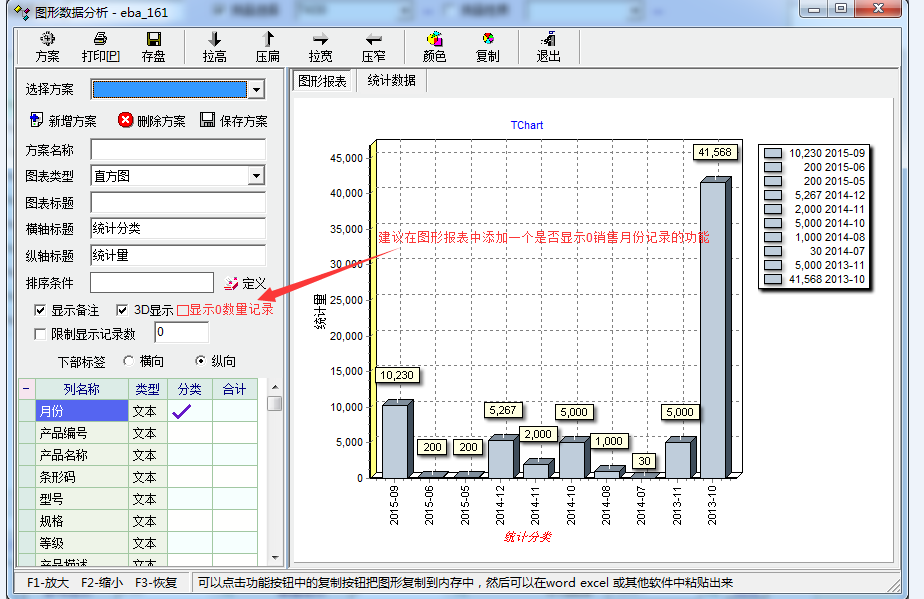This screenshot has height=599, width=924.
Task: Click the 打印 printer icon
Action: [x=100, y=46]
